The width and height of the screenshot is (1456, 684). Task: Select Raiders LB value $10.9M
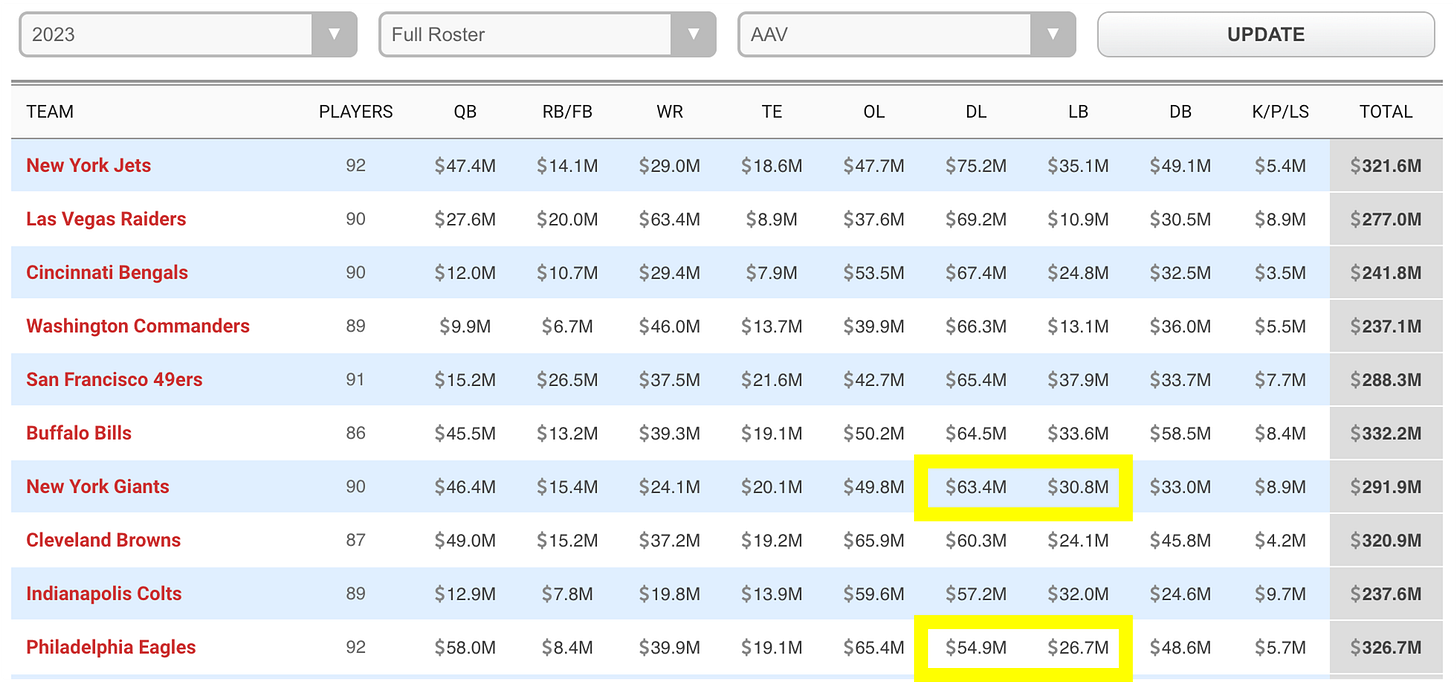(1078, 219)
